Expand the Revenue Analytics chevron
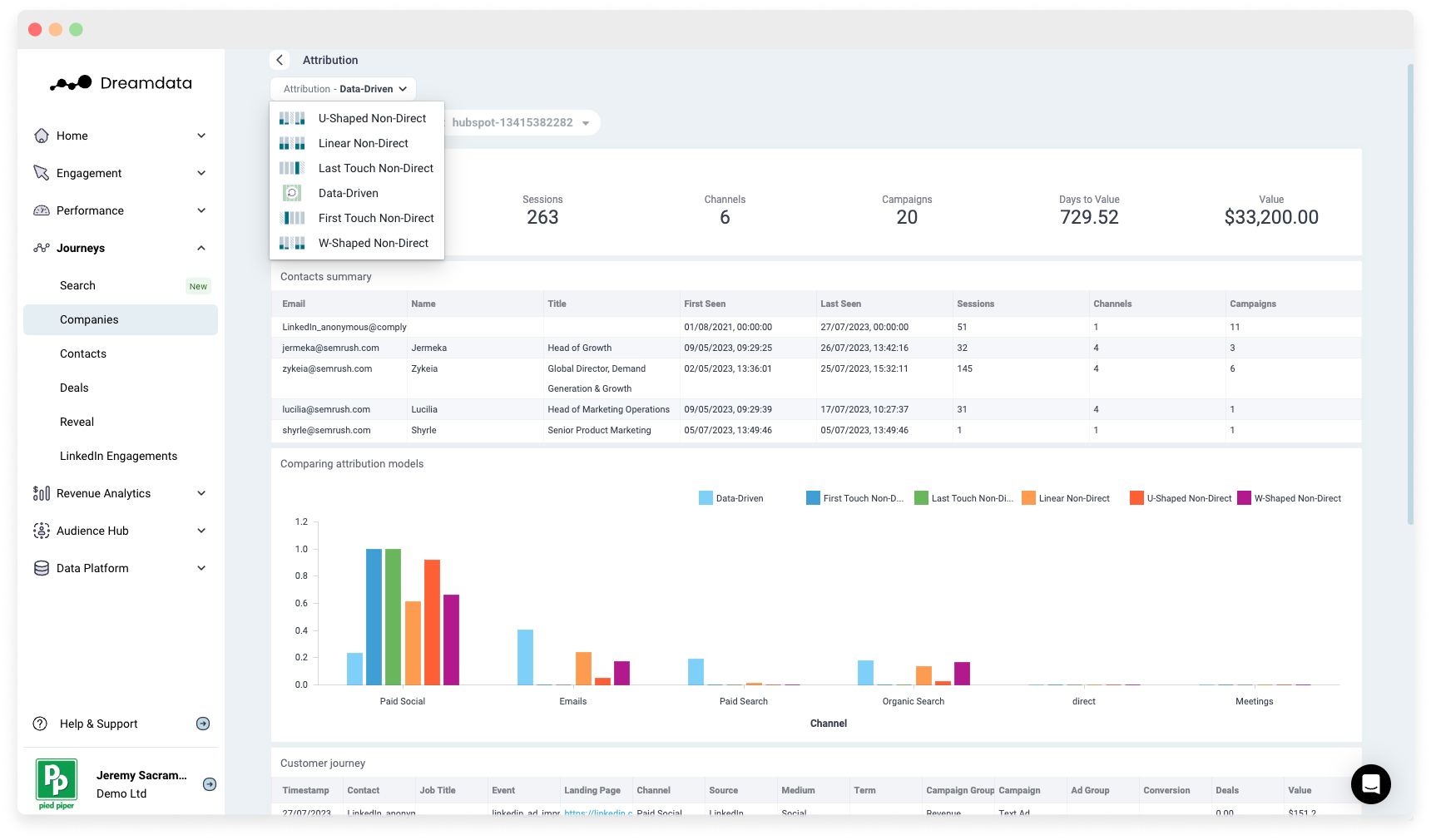The image size is (1431, 840). pos(201,493)
